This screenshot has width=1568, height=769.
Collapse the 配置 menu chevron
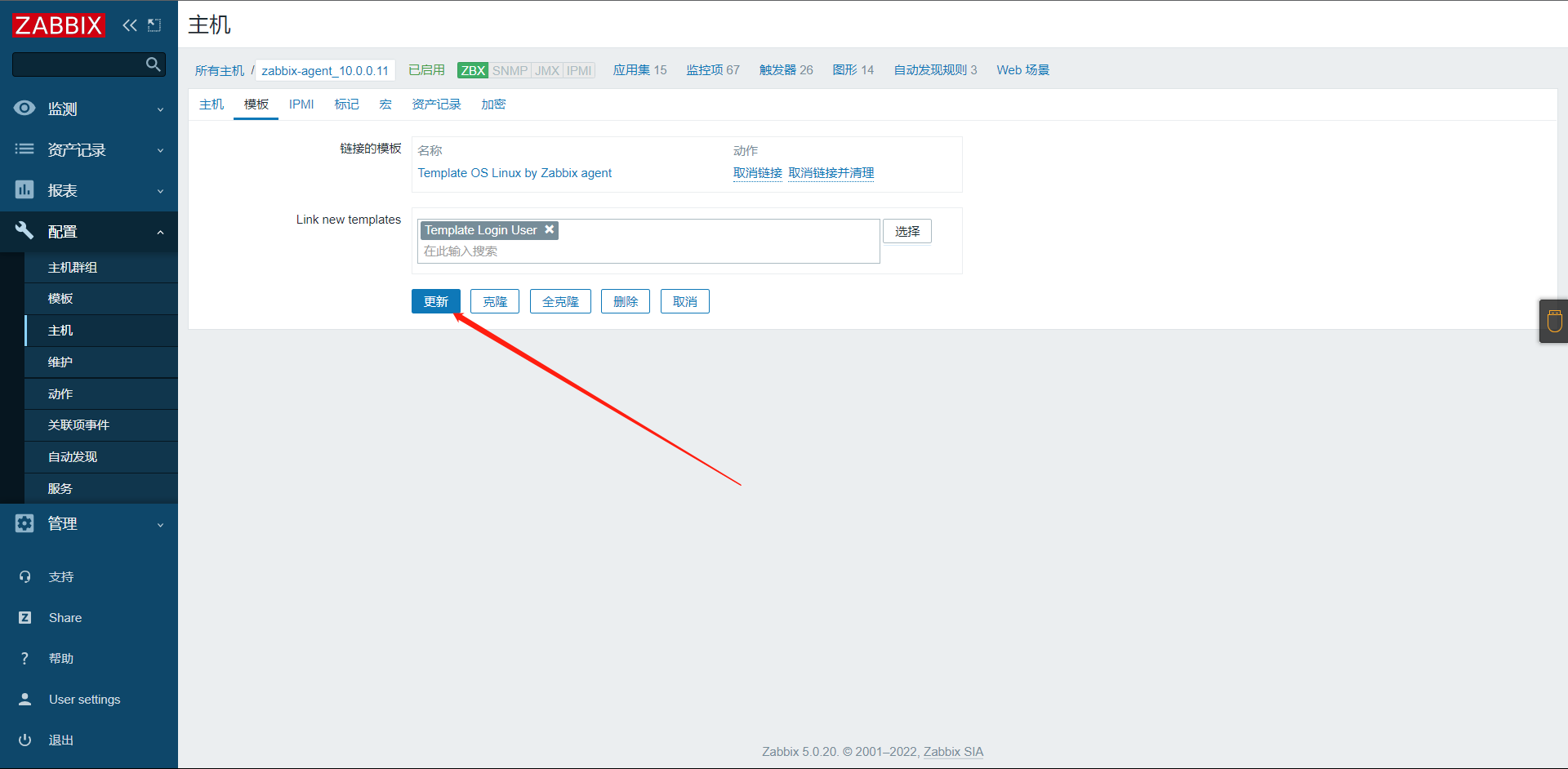click(x=160, y=232)
